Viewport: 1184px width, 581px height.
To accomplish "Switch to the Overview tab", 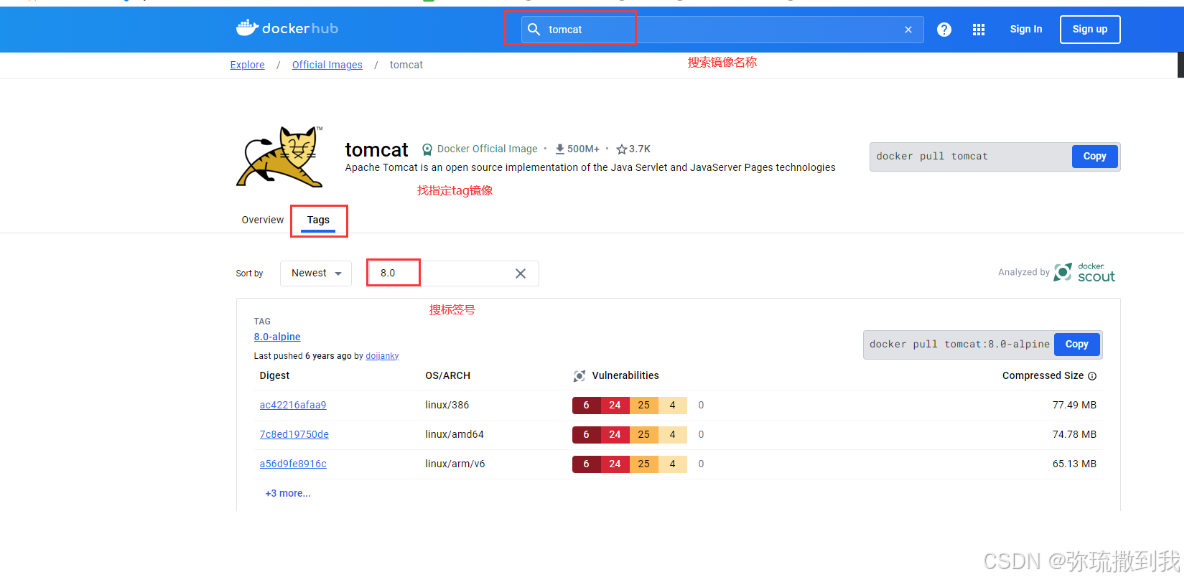I will pyautogui.click(x=263, y=220).
